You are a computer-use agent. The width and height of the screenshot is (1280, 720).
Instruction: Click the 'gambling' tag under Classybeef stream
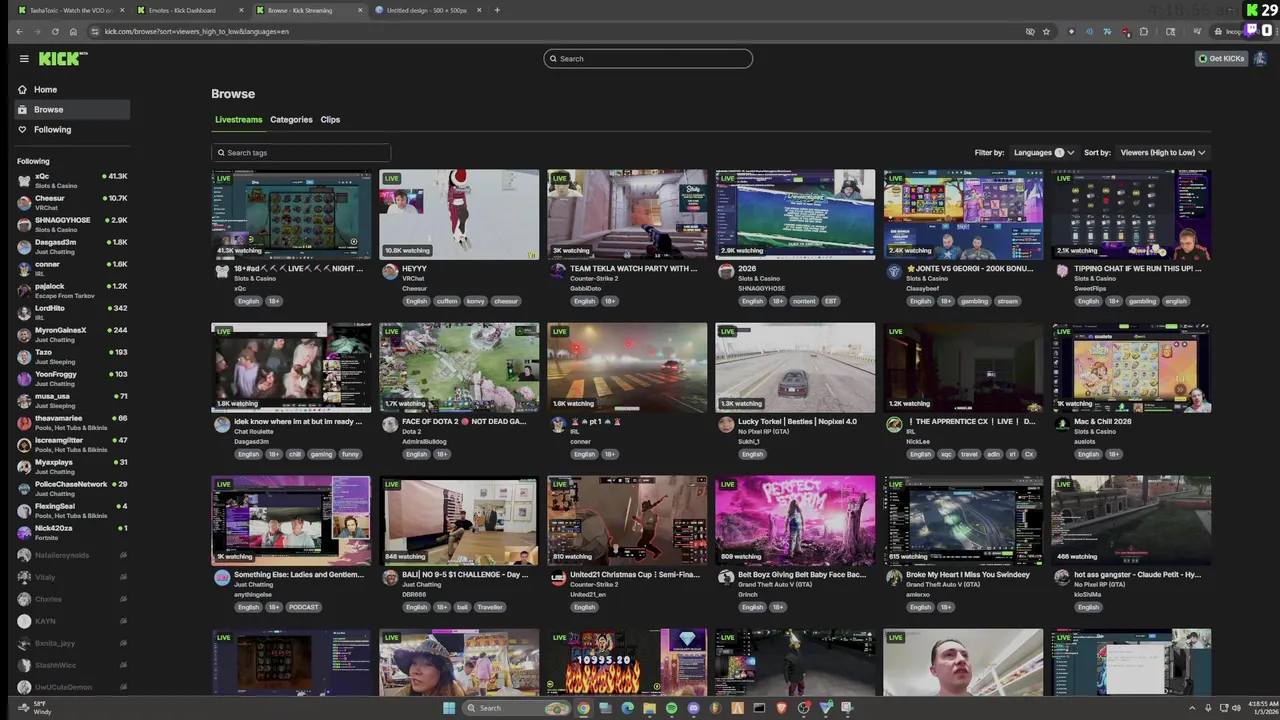(x=974, y=301)
